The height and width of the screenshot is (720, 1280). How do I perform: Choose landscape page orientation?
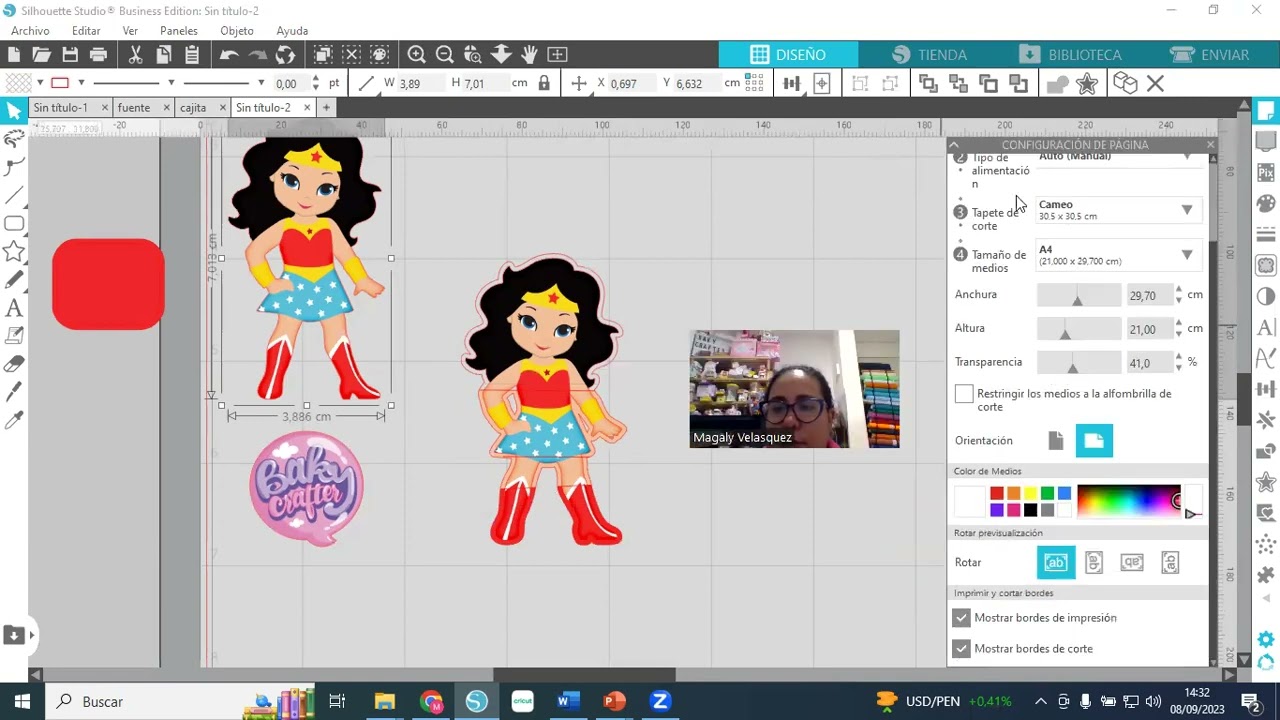tap(1094, 441)
